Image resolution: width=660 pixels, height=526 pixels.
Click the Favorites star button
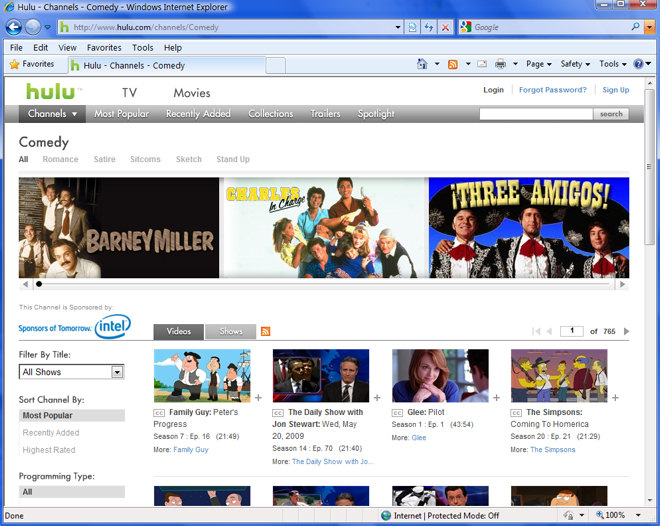[x=32, y=64]
